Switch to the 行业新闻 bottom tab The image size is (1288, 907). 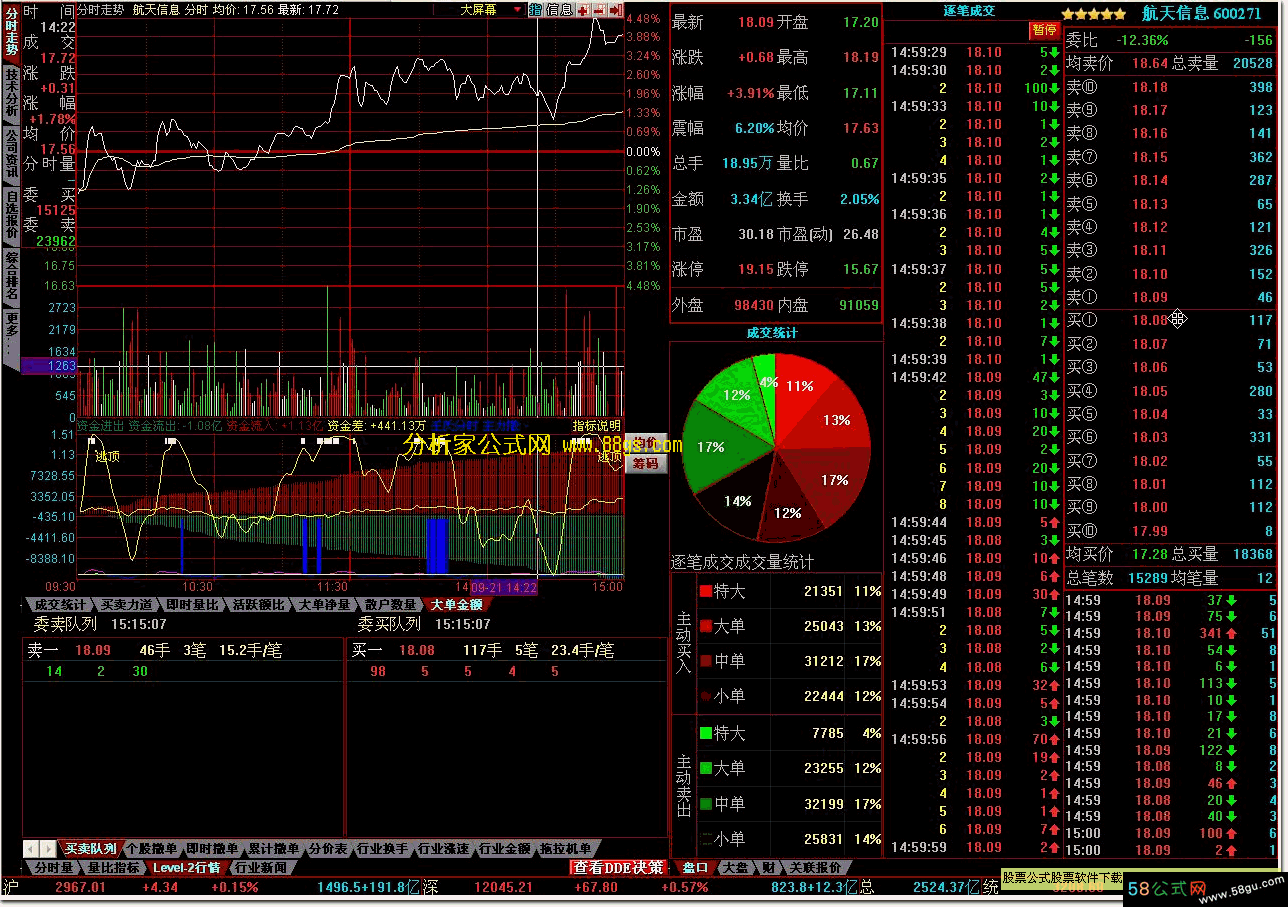click(261, 867)
